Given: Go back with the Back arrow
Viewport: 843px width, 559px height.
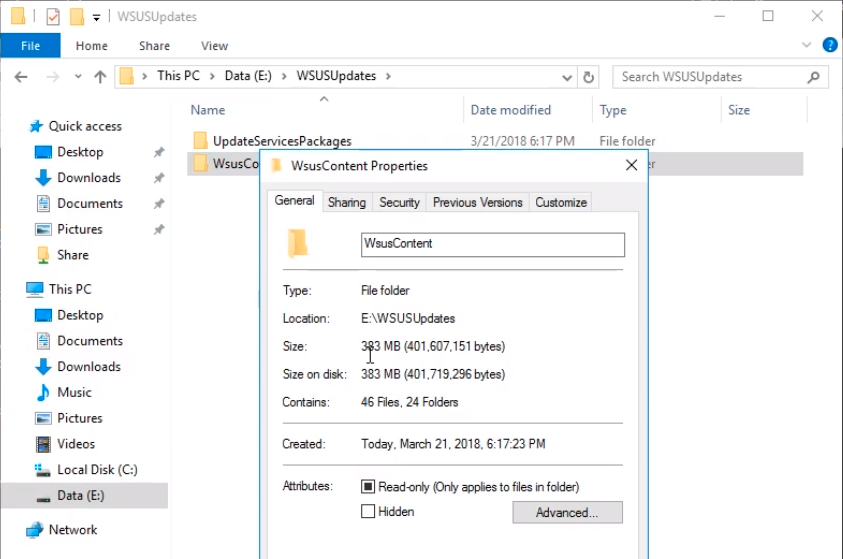Looking at the screenshot, I should click(x=21, y=77).
